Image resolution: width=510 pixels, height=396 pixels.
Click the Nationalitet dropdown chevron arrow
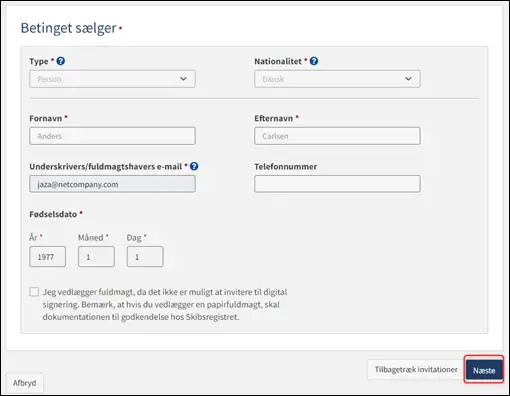click(408, 79)
